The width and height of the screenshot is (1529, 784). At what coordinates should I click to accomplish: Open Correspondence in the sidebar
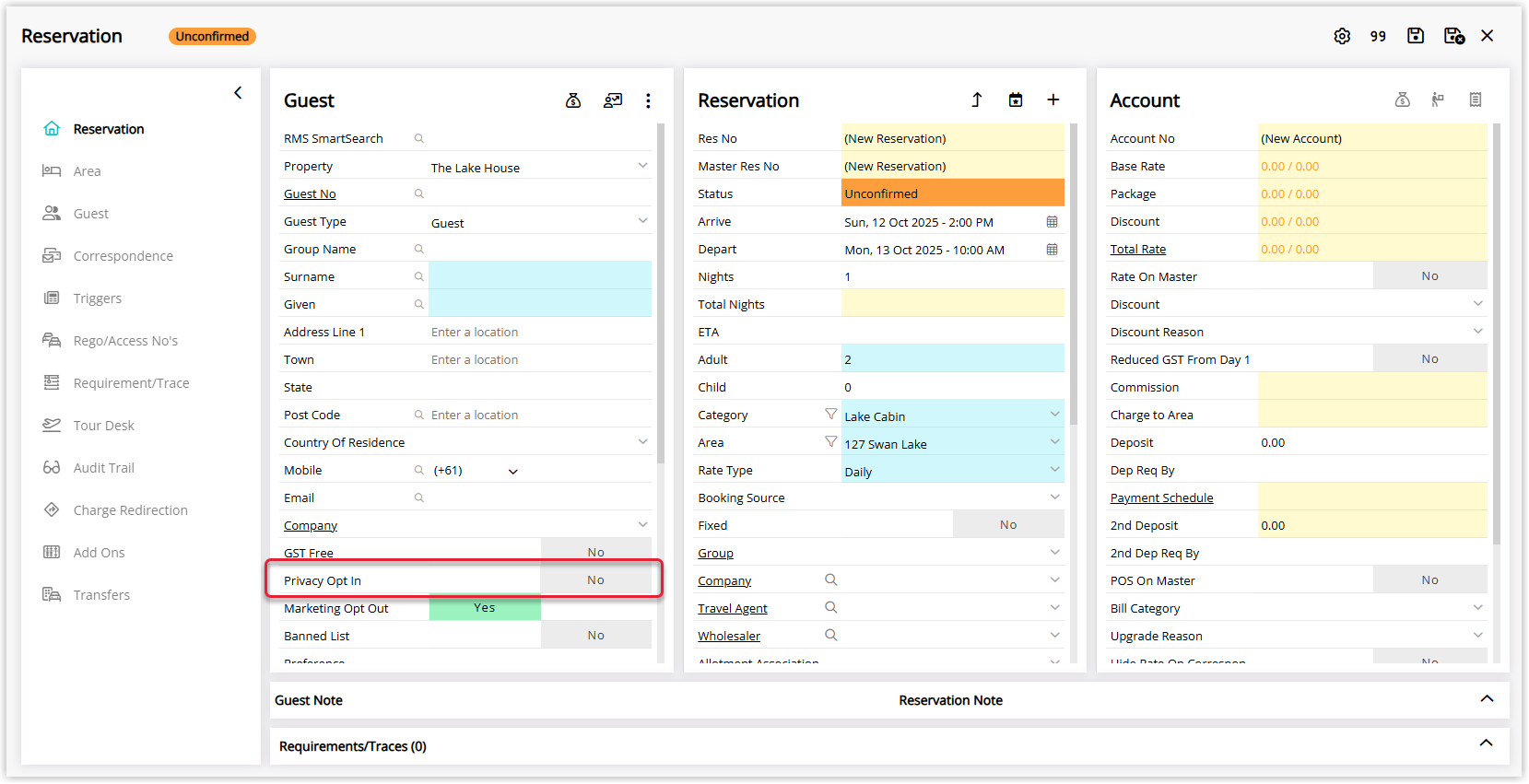[x=123, y=256]
